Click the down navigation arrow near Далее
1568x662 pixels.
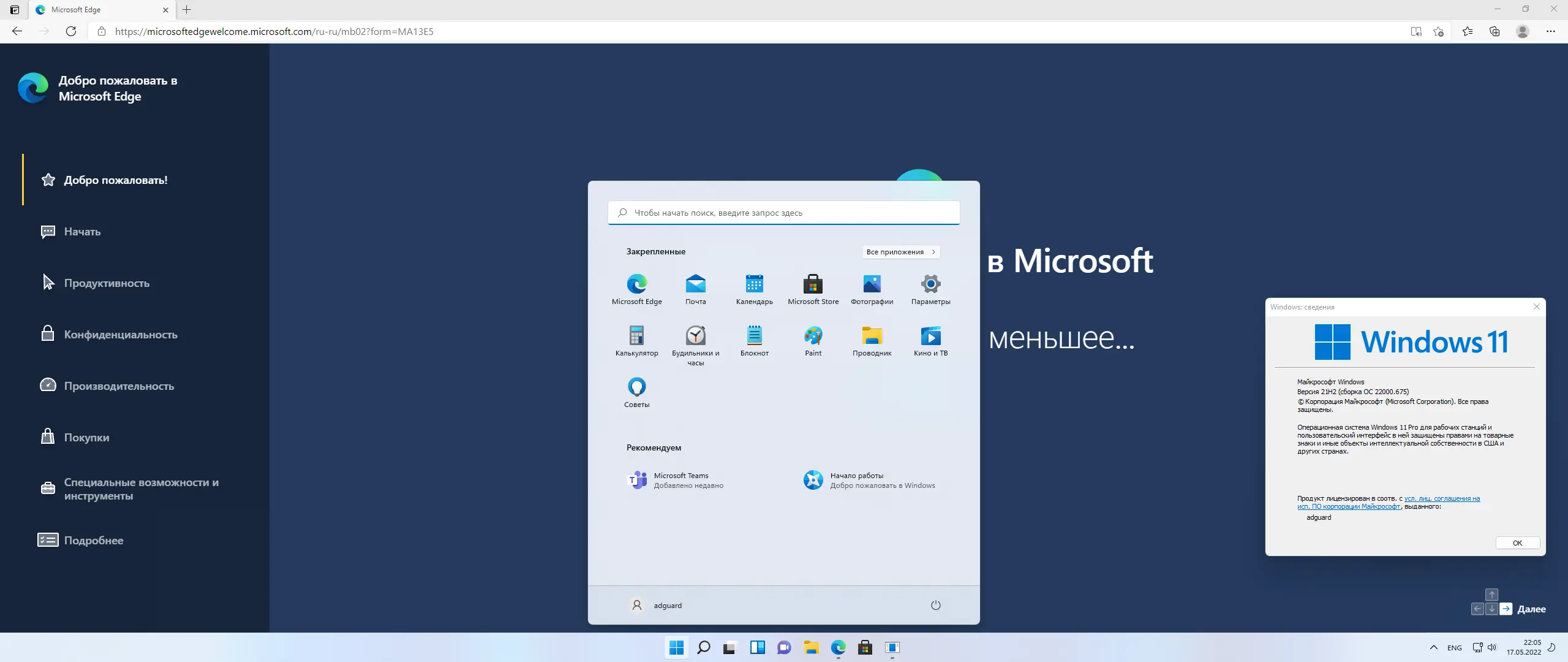[1491, 609]
